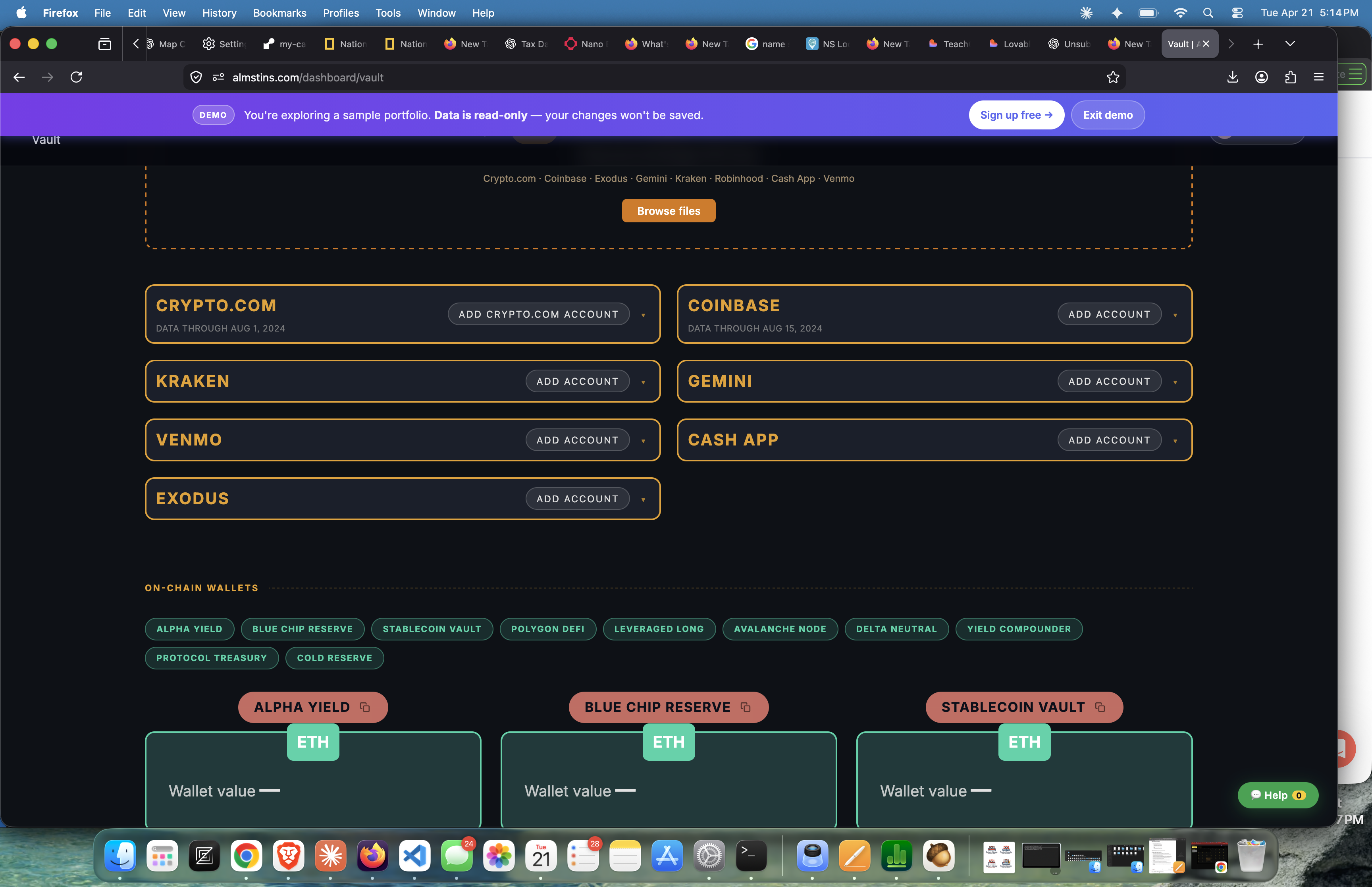Viewport: 1372px width, 887px height.
Task: Open the Firefox extensions icon
Action: (1290, 77)
